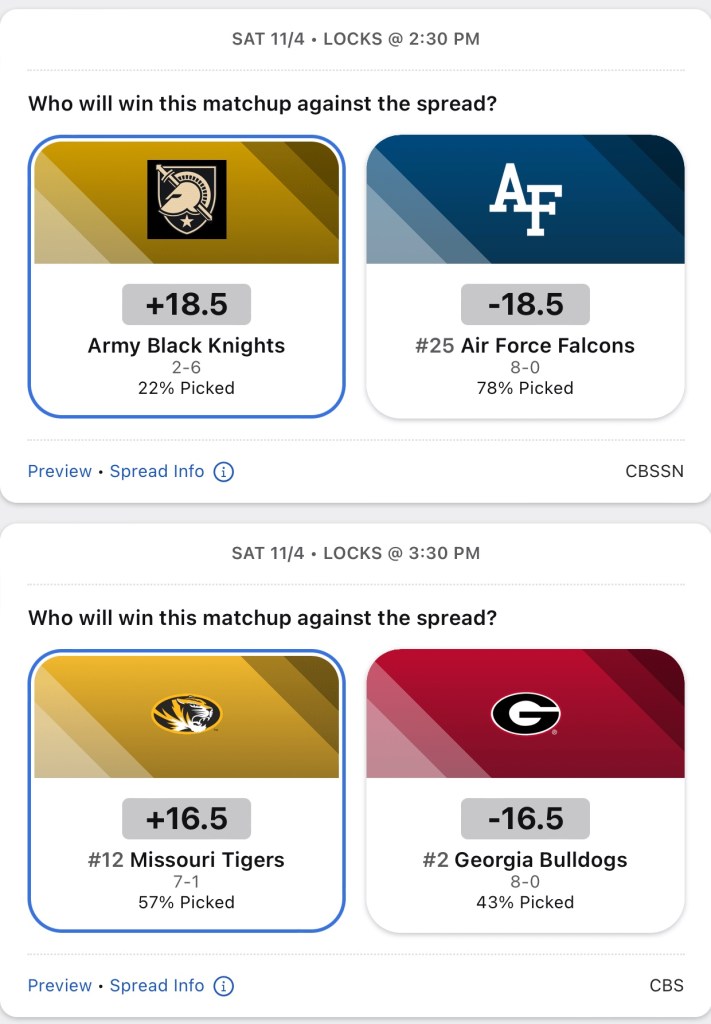Screen dimensions: 711x1024
Task: Click the CBS network label
Action: pyautogui.click(x=666, y=985)
